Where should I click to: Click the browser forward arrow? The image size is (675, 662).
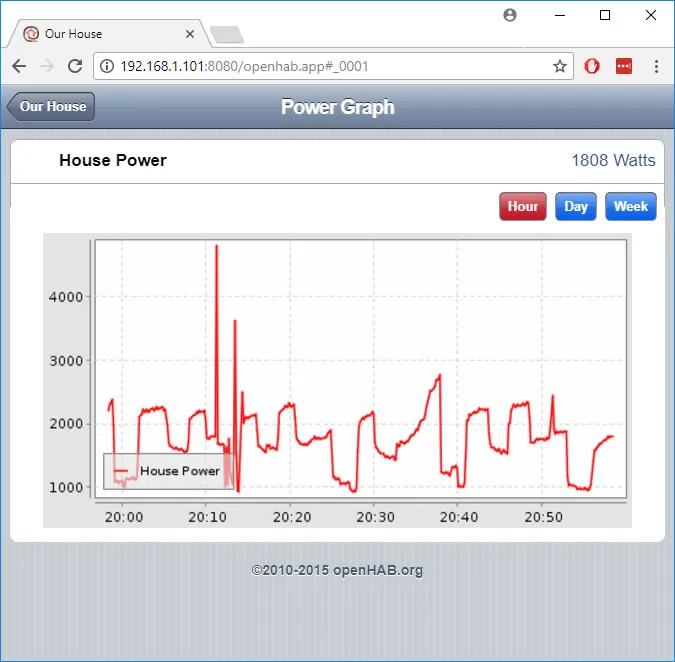(47, 66)
